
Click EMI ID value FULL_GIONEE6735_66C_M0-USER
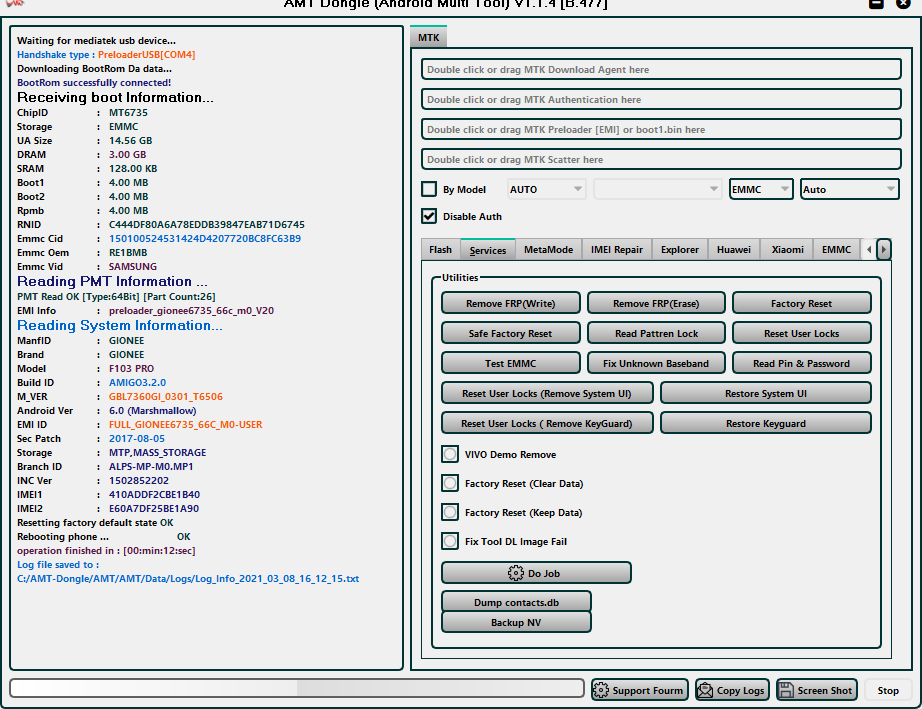pos(185,424)
